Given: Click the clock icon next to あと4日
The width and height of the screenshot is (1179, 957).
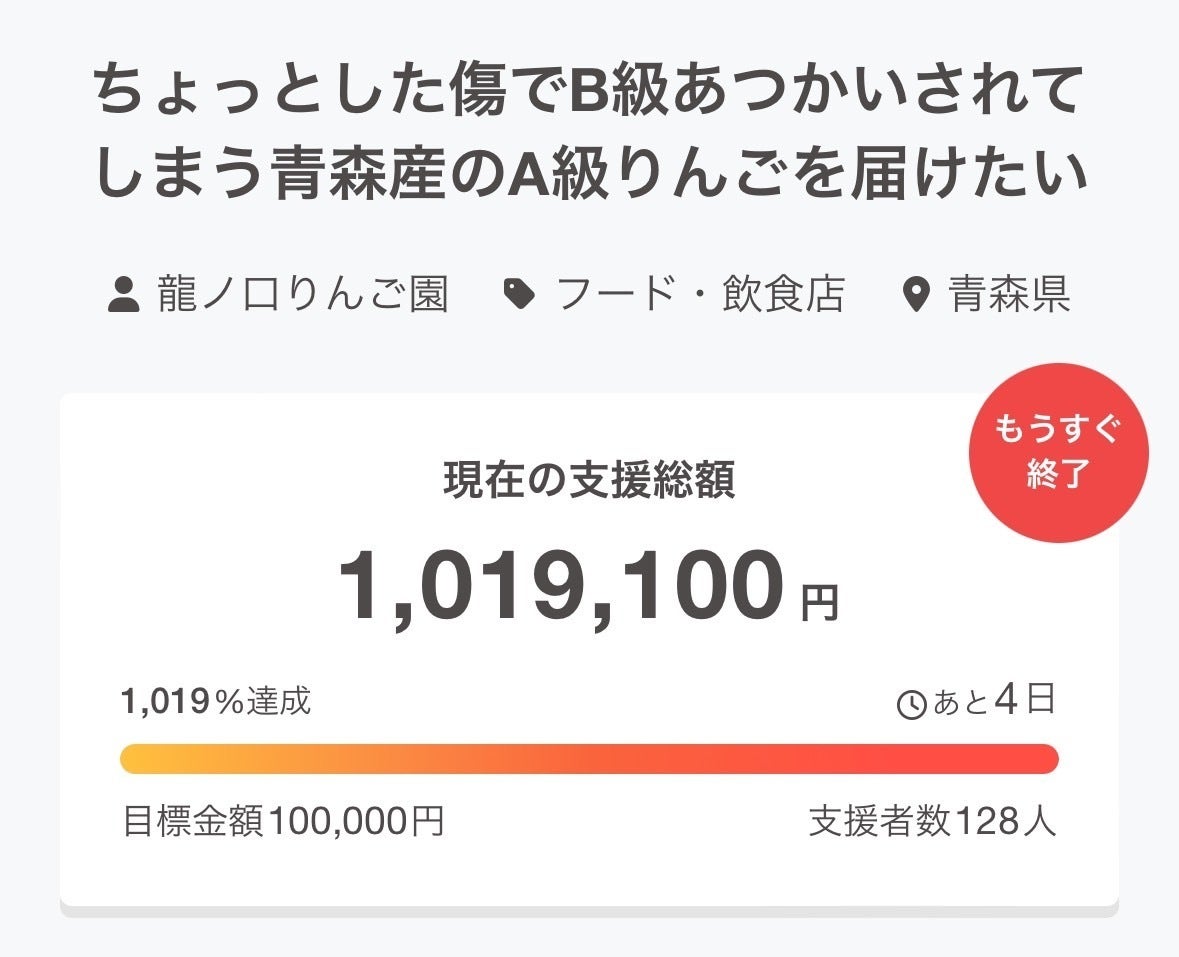Looking at the screenshot, I should [912, 705].
